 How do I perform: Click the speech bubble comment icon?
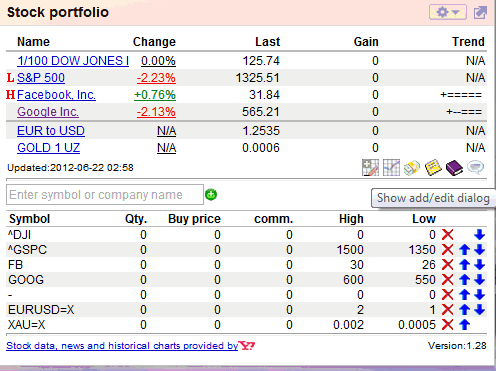click(x=475, y=167)
